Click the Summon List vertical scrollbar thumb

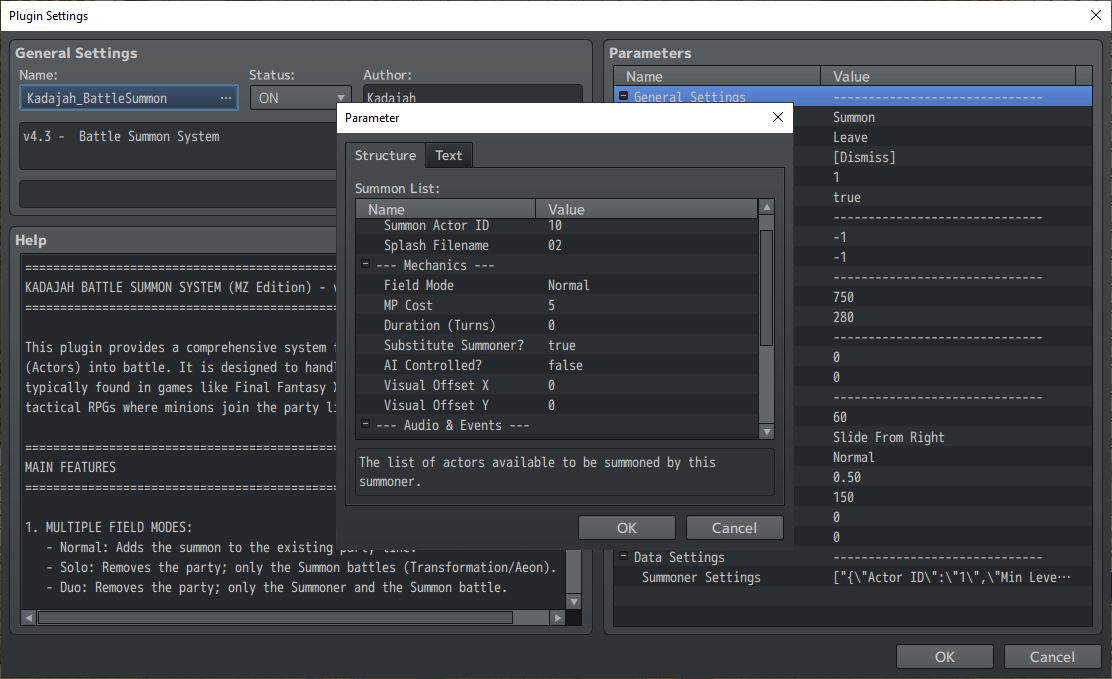point(766,287)
